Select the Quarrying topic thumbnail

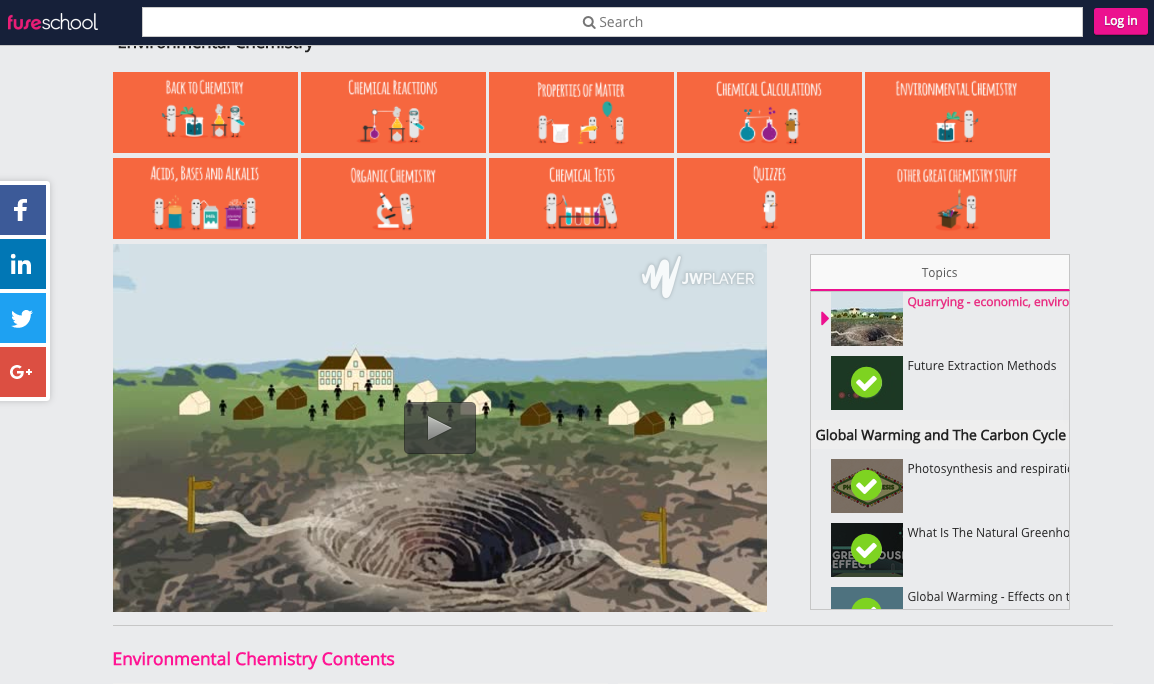pos(866,318)
